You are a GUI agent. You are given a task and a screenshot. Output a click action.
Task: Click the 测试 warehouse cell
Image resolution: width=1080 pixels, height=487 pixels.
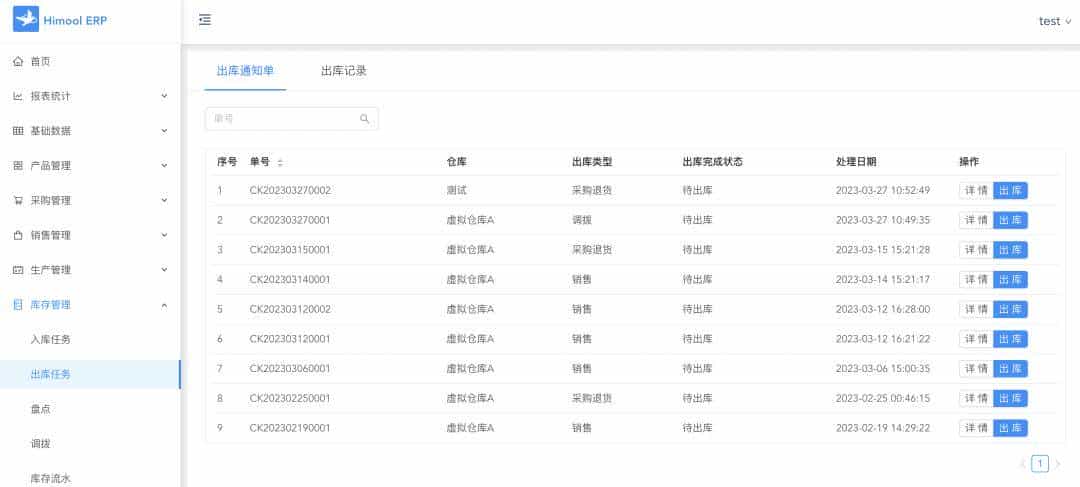pyautogui.click(x=457, y=191)
